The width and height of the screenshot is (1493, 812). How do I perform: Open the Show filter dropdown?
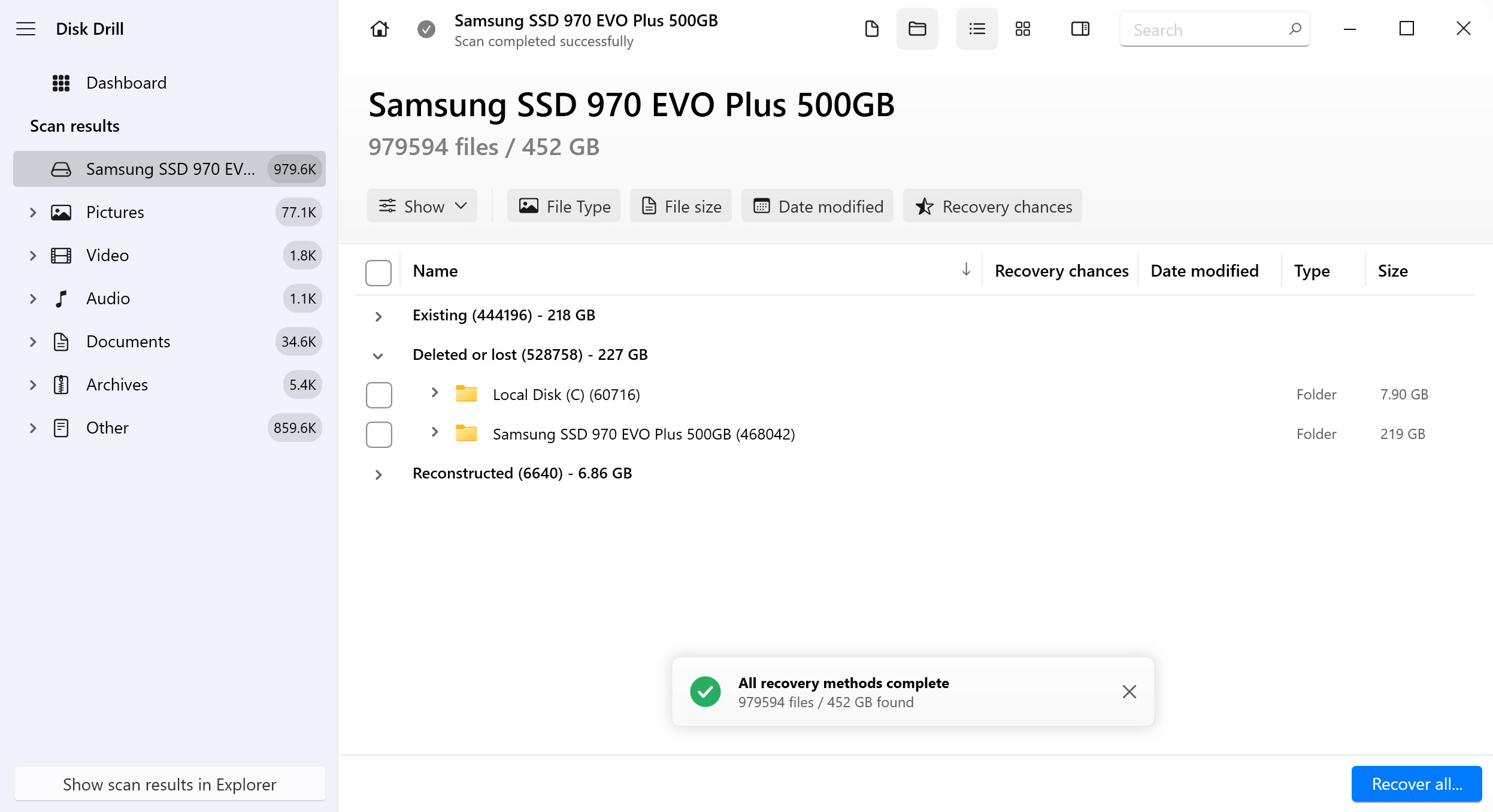[422, 206]
